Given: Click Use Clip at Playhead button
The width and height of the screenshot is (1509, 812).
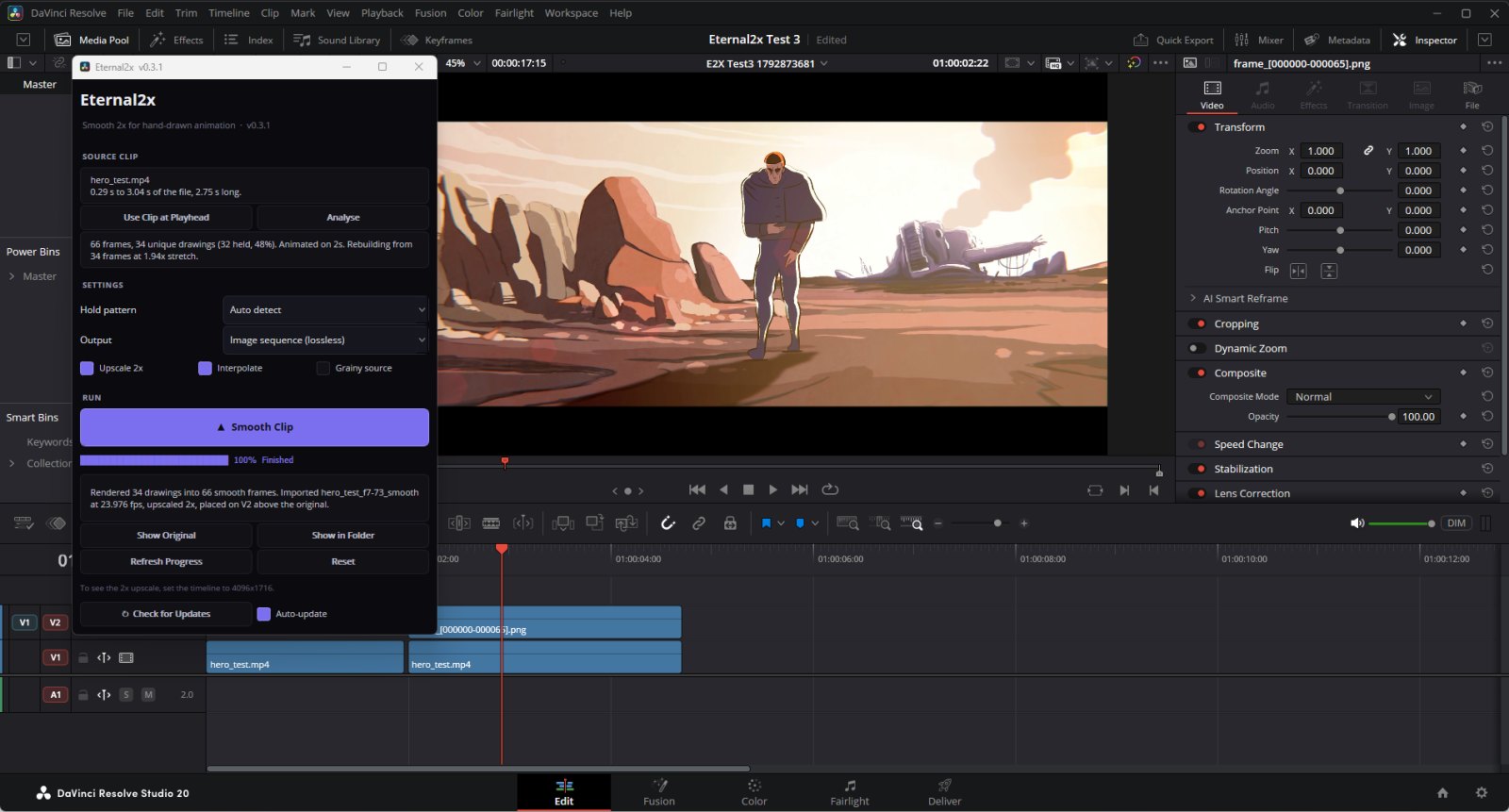Looking at the screenshot, I should click(x=166, y=217).
